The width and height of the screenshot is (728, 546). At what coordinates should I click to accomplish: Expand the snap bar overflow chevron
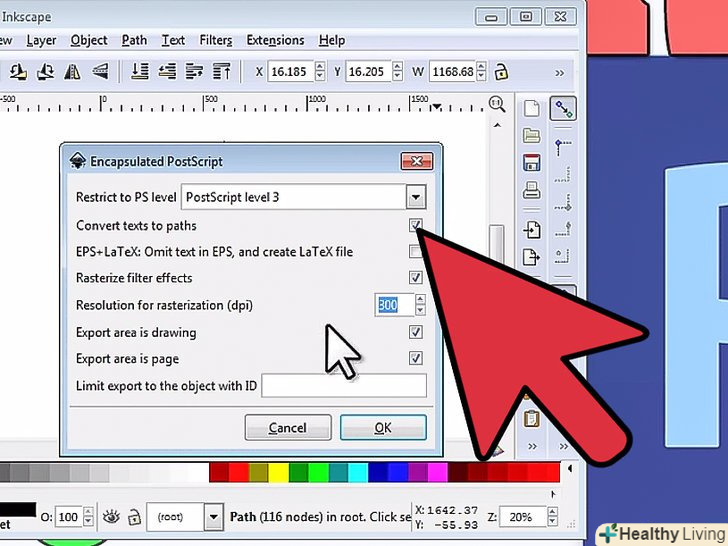(x=564, y=447)
